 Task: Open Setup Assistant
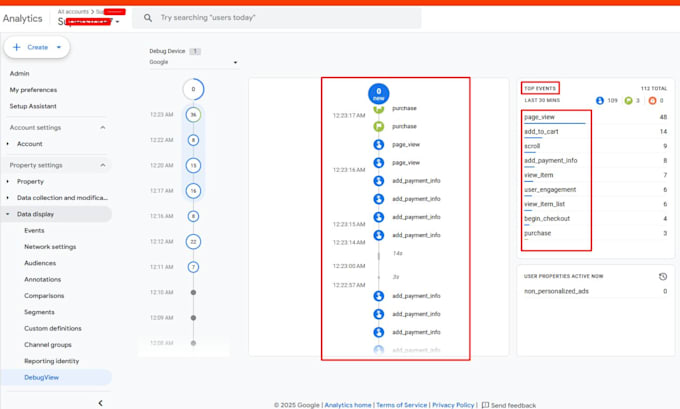33,106
